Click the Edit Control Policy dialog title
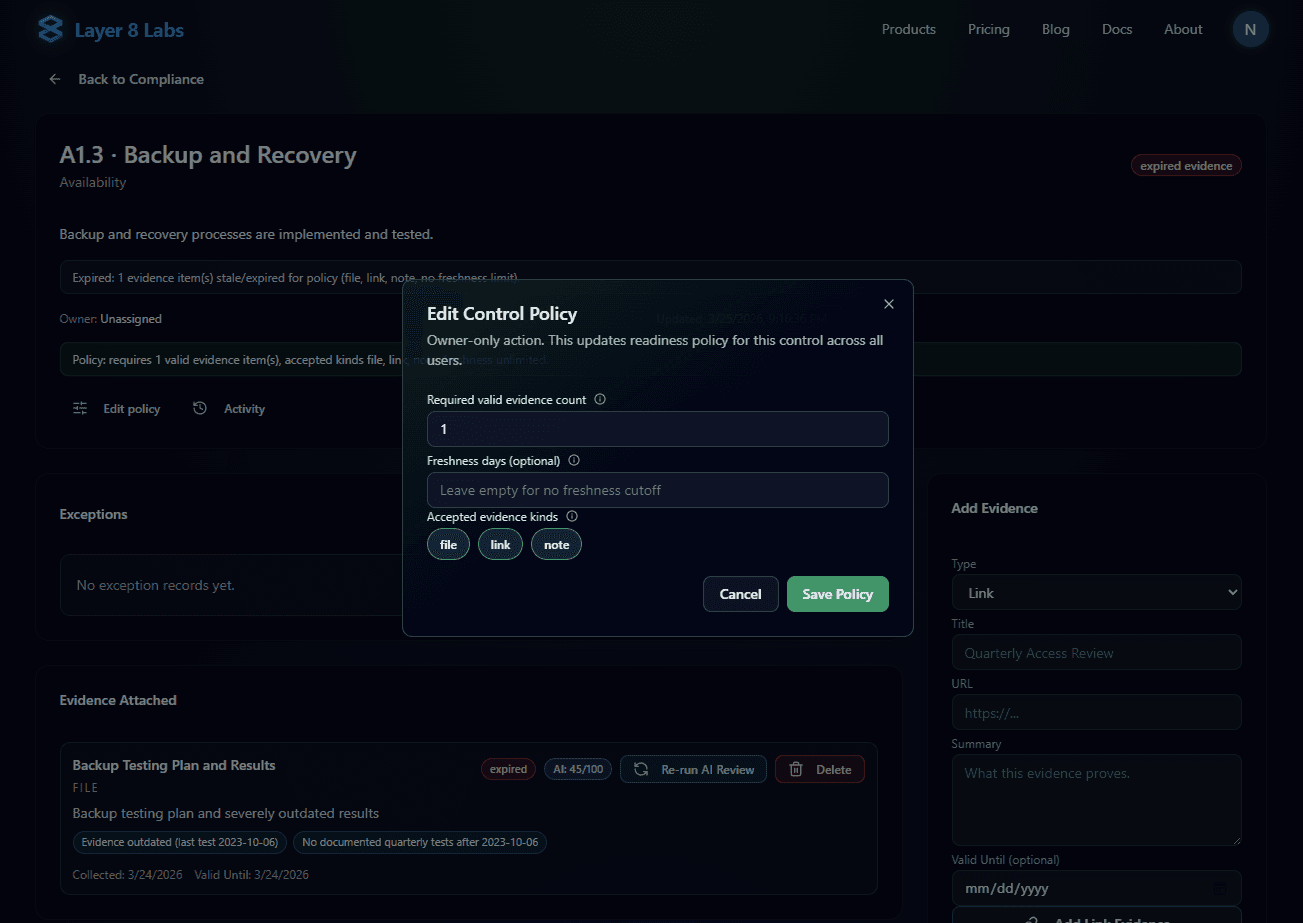 click(x=502, y=314)
